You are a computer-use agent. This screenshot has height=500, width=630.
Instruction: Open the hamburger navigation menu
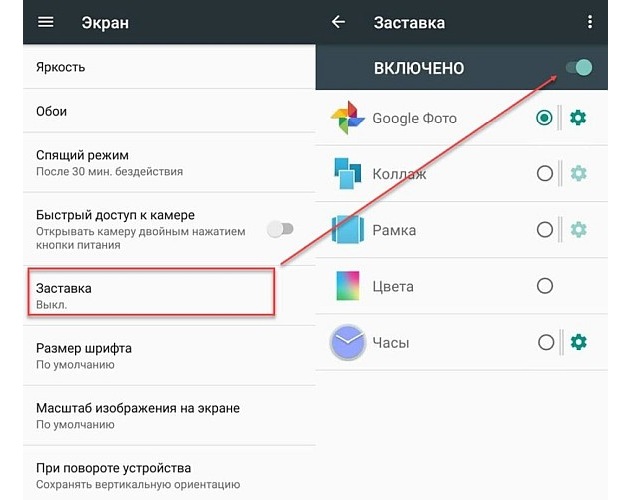pos(45,22)
